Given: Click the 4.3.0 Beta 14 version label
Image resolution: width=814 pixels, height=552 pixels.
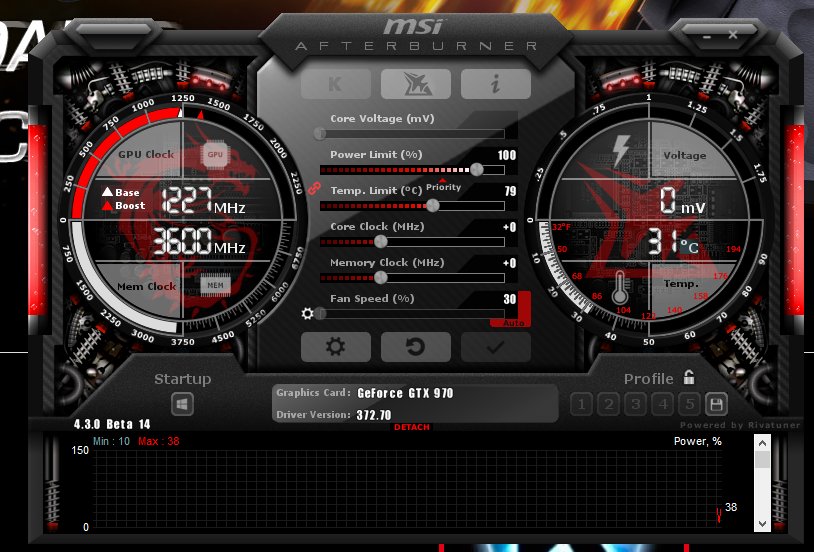Looking at the screenshot, I should click(x=112, y=424).
